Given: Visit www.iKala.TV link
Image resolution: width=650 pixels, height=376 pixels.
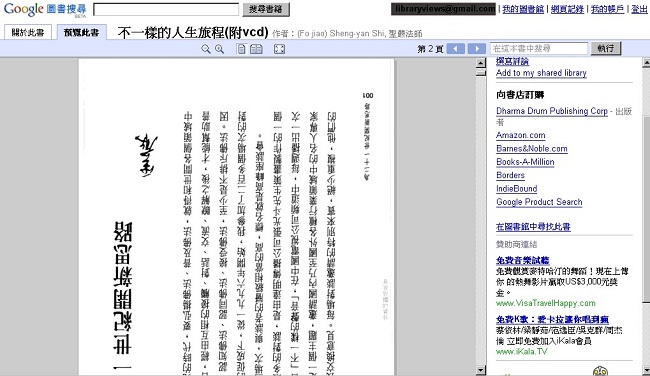Looking at the screenshot, I should coord(522,352).
